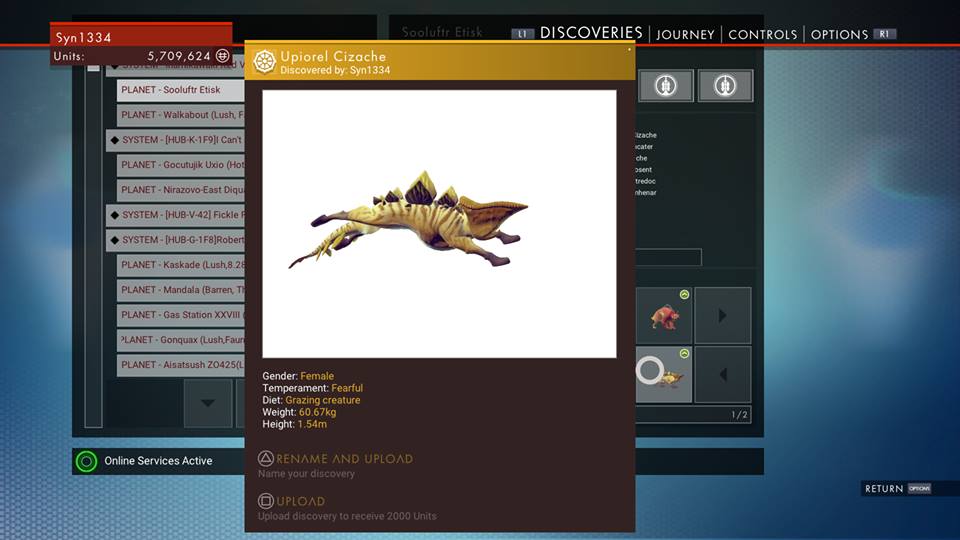960x540 pixels.
Task: Click Height: 1.54m text
Action: tap(294, 424)
